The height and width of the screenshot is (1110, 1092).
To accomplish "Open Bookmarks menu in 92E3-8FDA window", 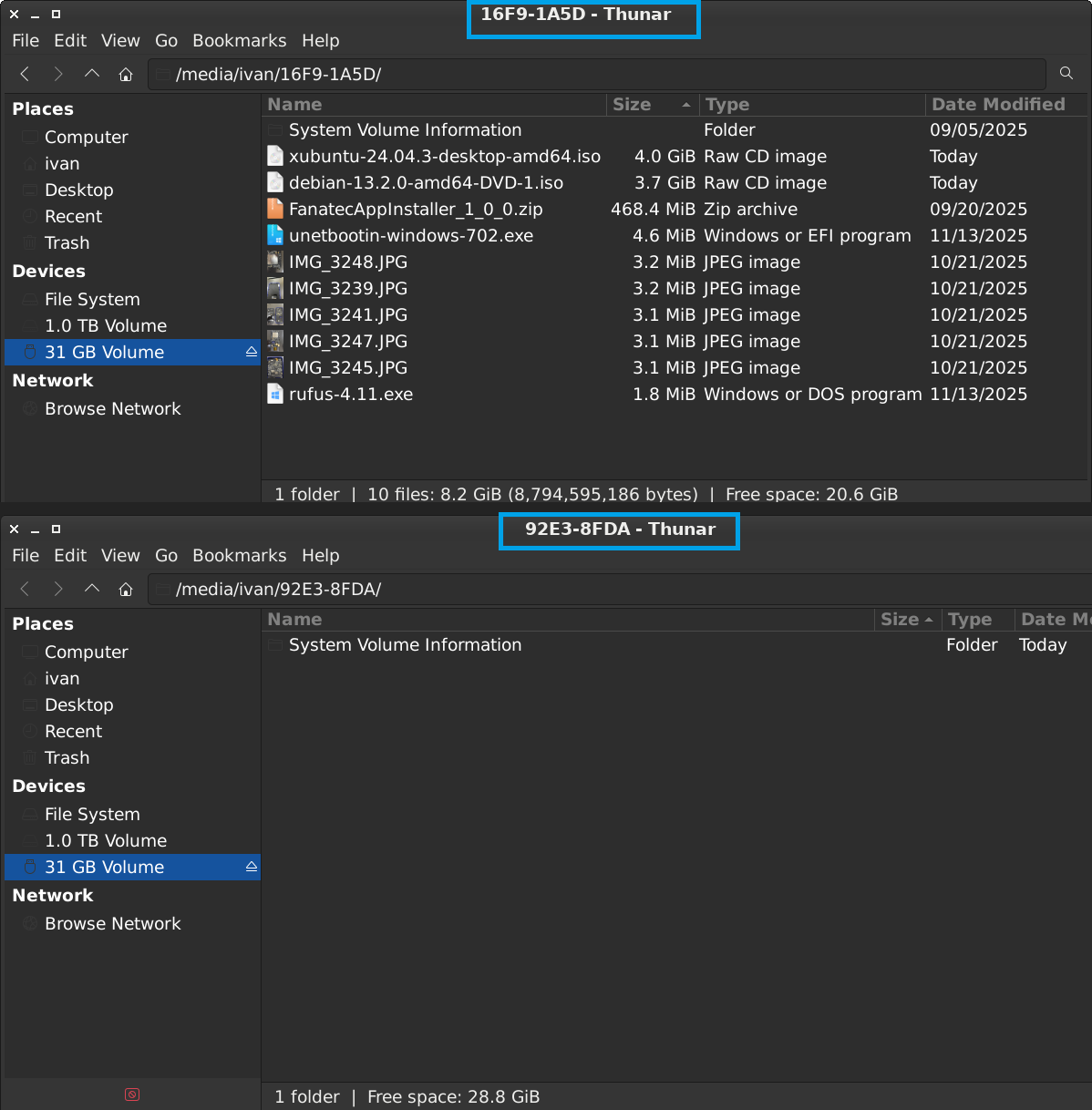I will coord(240,555).
